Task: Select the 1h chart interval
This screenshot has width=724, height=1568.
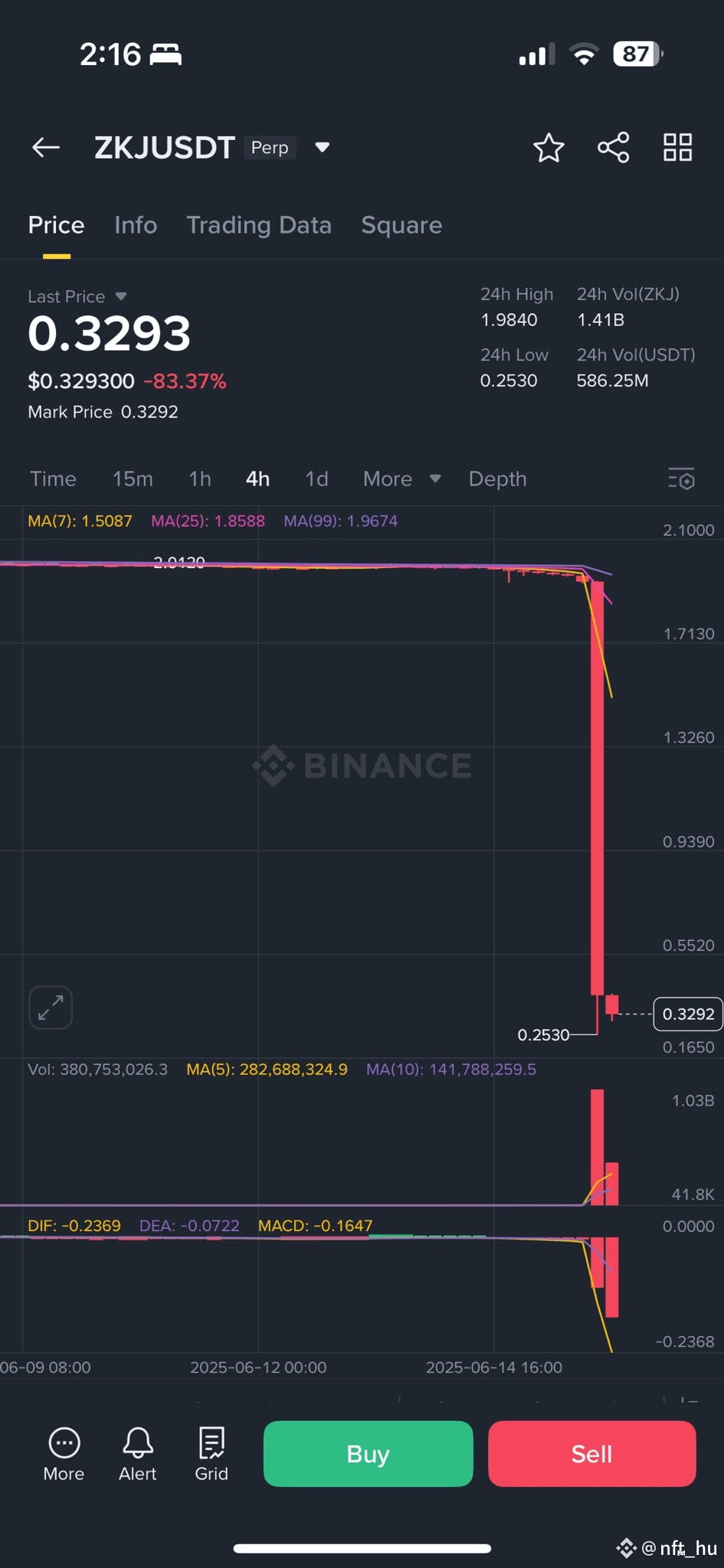Action: (200, 479)
